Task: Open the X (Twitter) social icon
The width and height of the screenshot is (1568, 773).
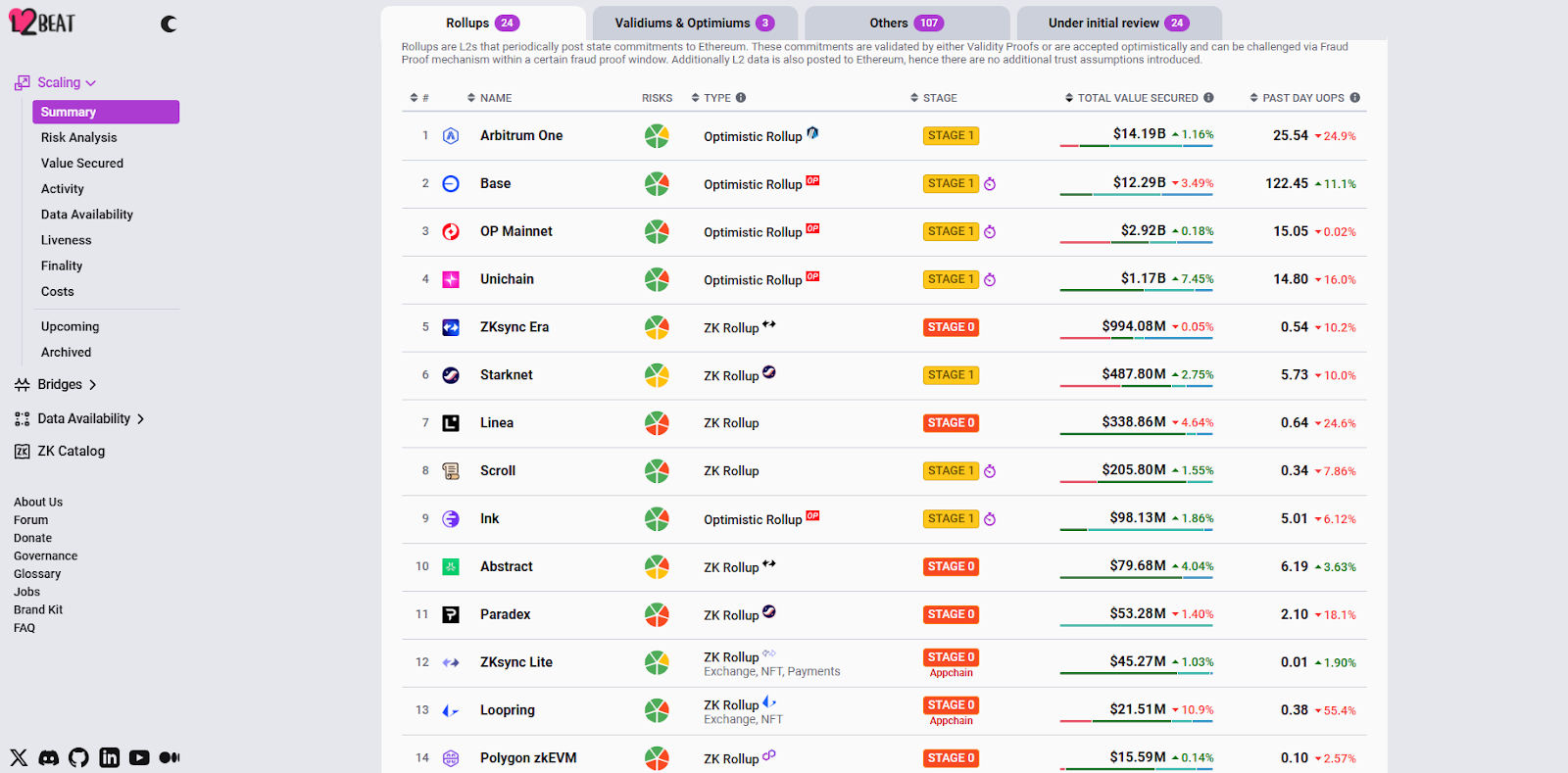Action: (19, 757)
